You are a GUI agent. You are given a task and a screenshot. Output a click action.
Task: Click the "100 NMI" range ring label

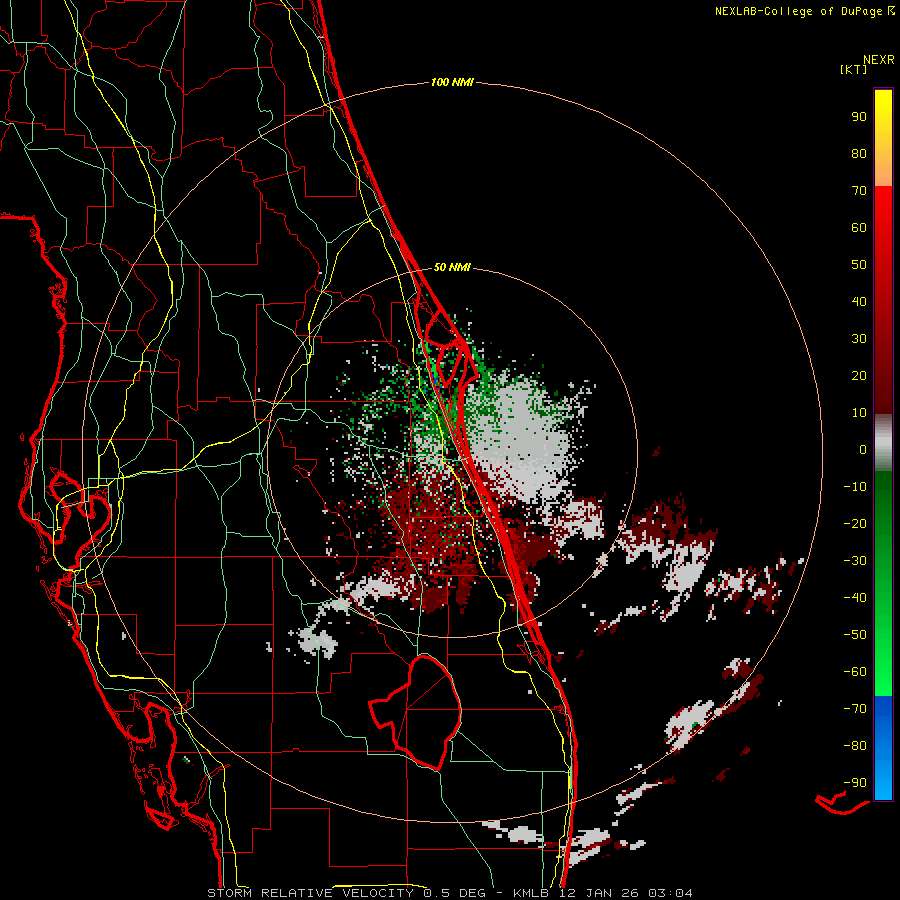click(452, 83)
